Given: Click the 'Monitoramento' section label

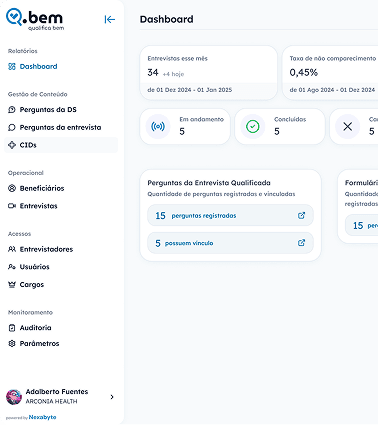Looking at the screenshot, I should pyautogui.click(x=30, y=312).
